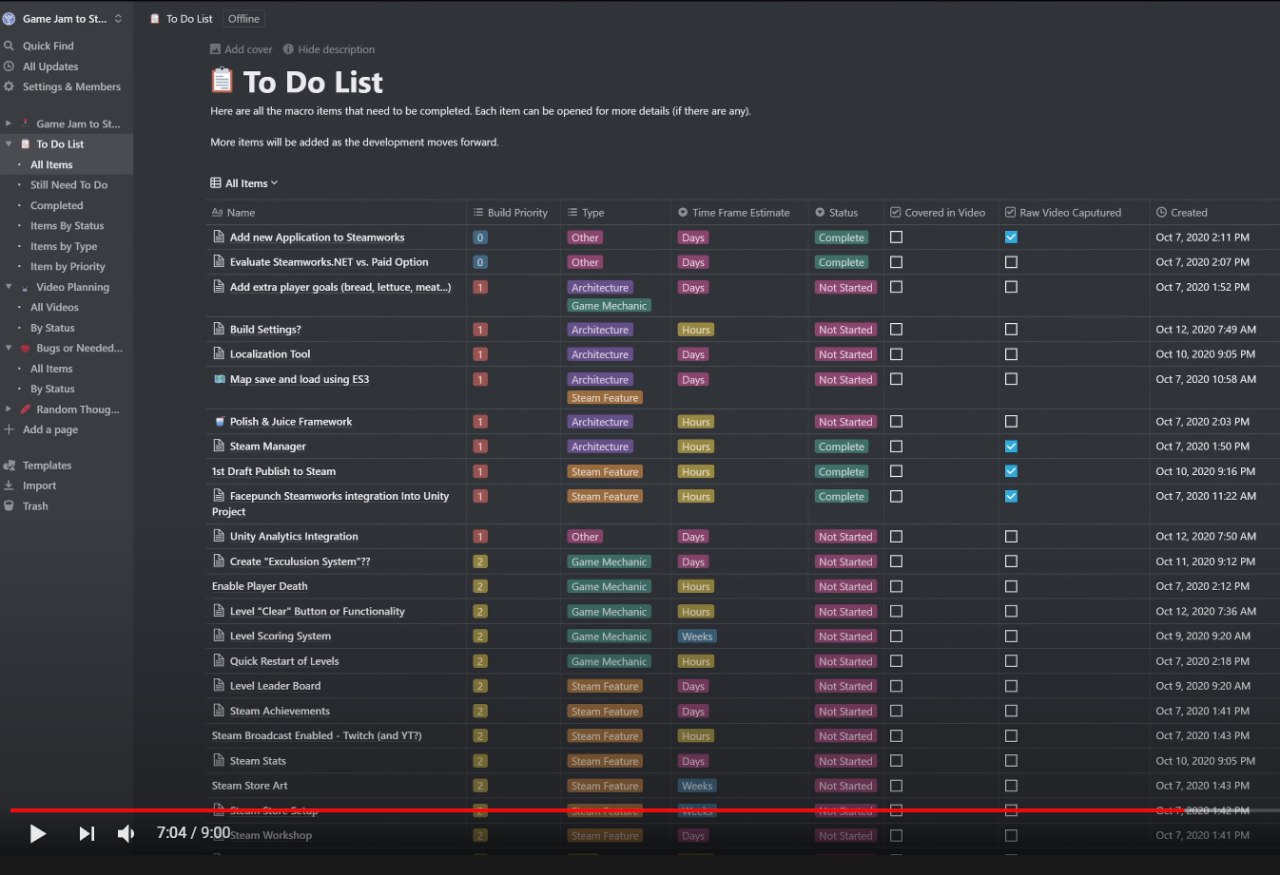This screenshot has width=1280, height=875.
Task: Click the plus icon for Add a page
Action: [9, 430]
